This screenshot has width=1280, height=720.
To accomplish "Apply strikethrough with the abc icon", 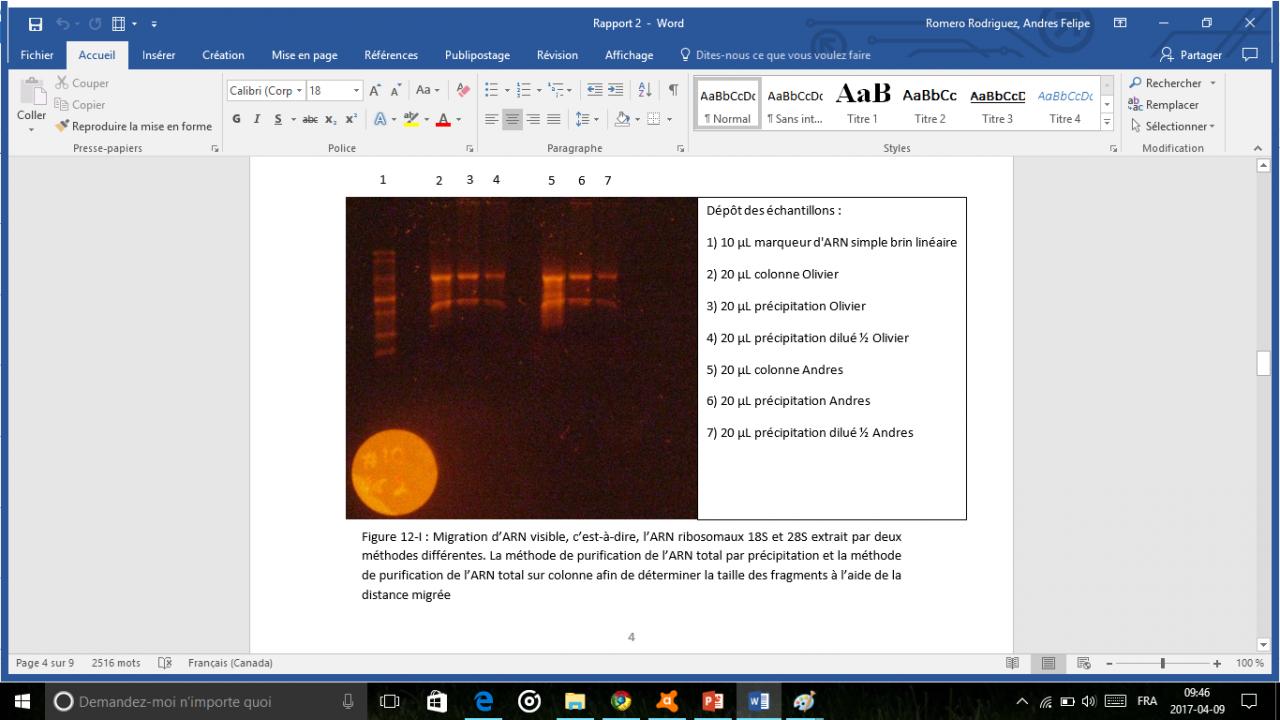I will tap(309, 119).
